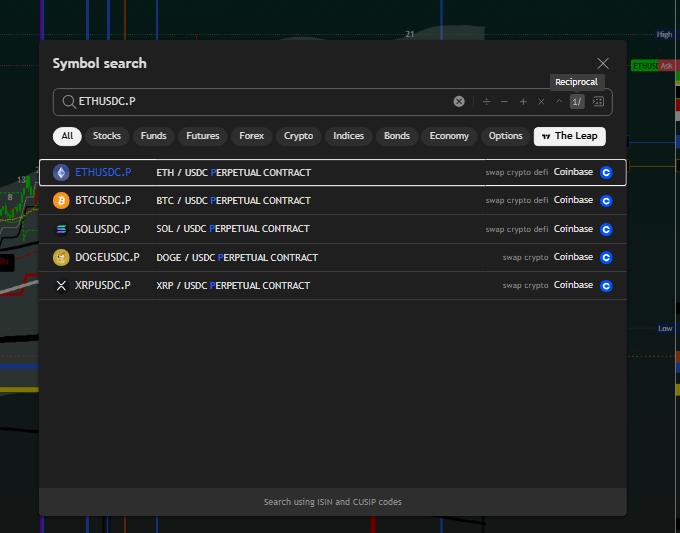Open the spread operators keypad icon
This screenshot has width=680, height=533.
point(598,101)
